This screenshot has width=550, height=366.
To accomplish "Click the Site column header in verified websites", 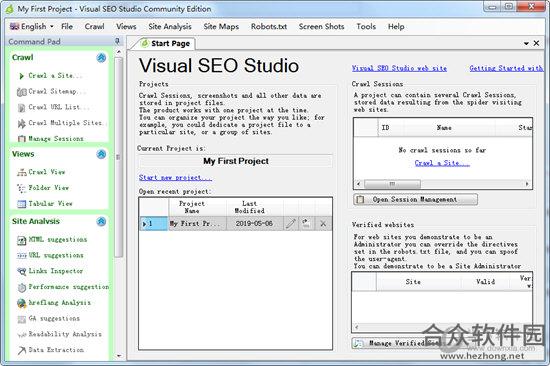I will pyautogui.click(x=418, y=282).
